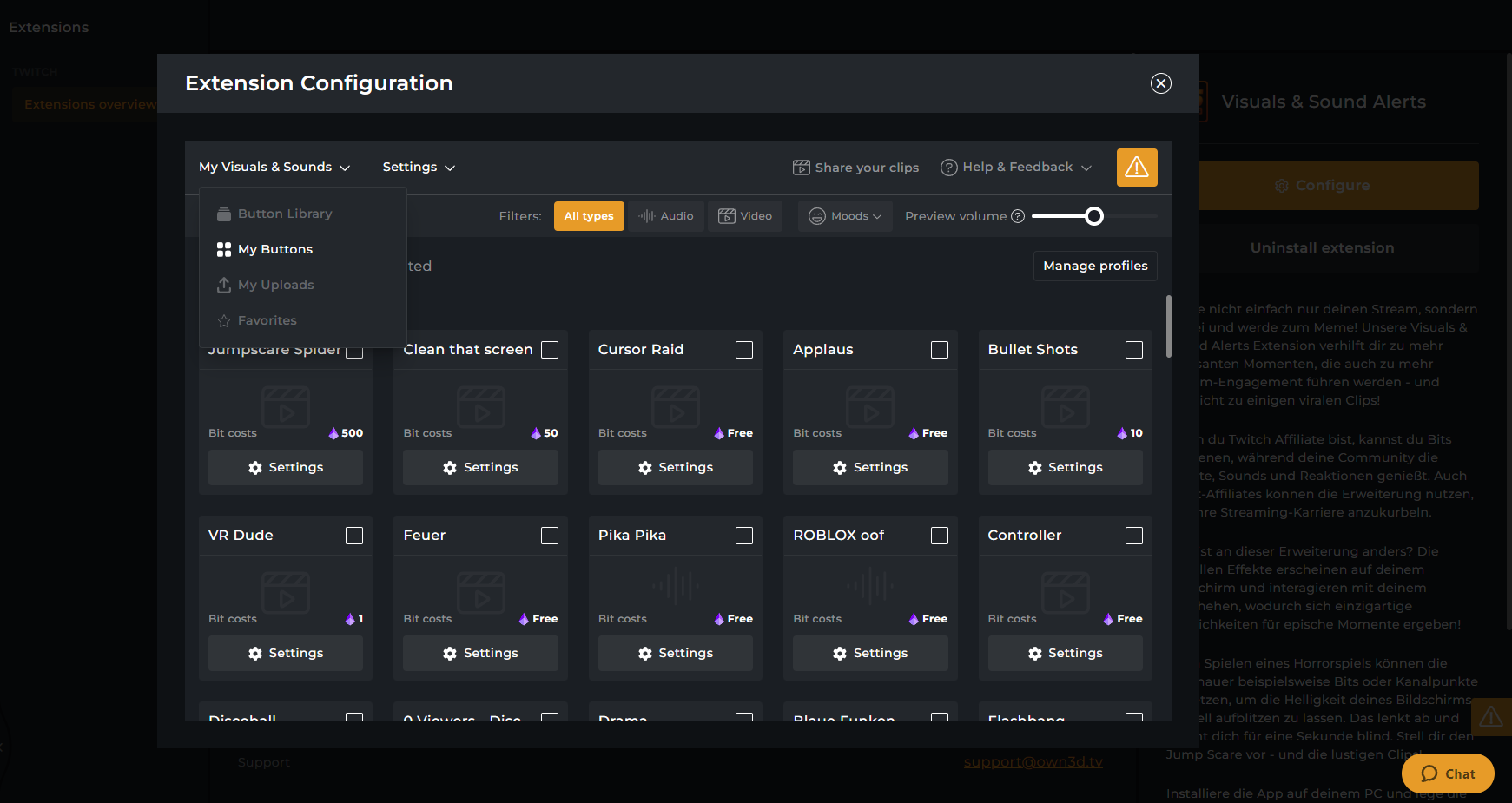1512x803 pixels.
Task: Click the video clip icon on Applaus card
Action: click(x=870, y=407)
